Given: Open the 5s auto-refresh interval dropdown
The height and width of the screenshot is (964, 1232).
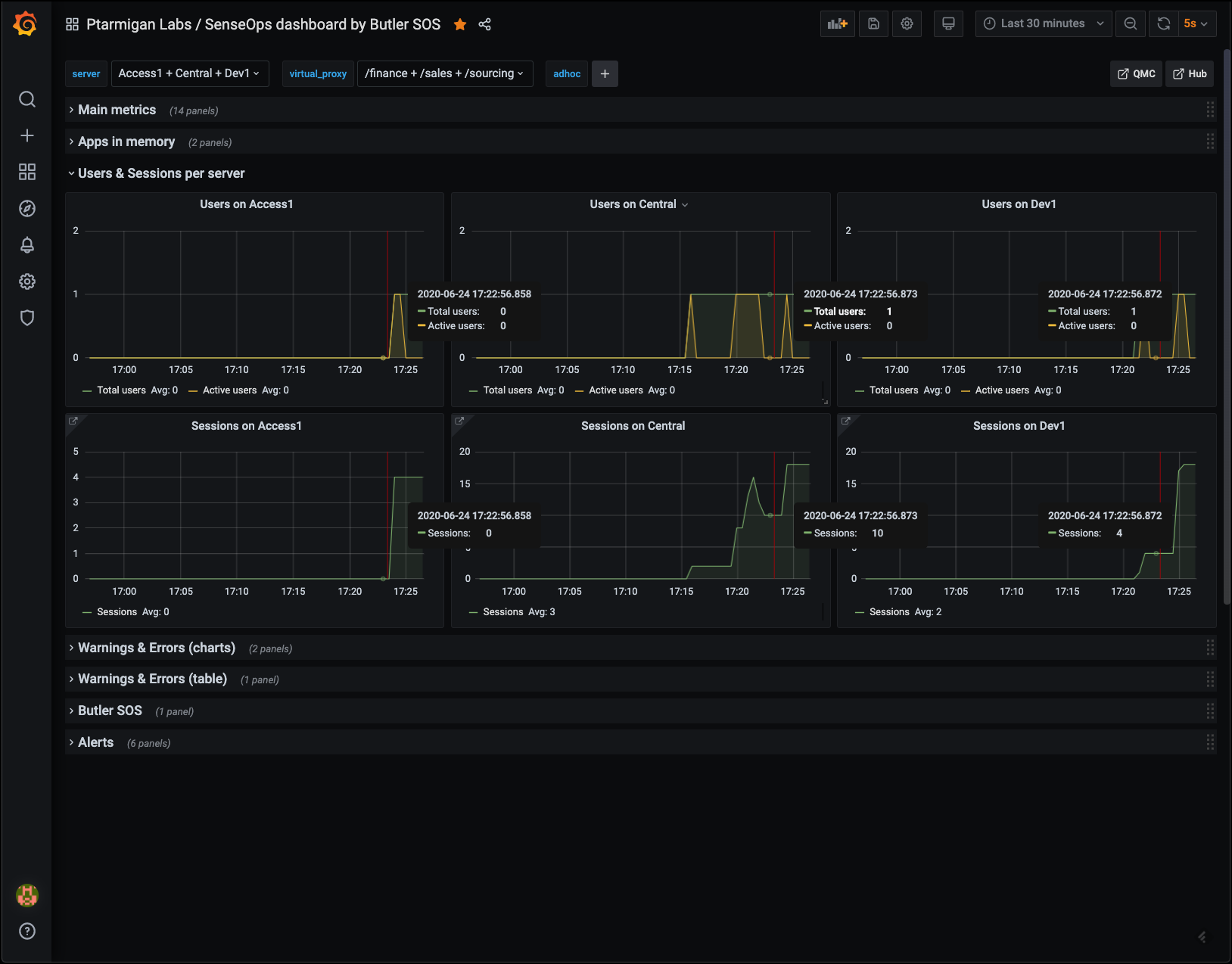Looking at the screenshot, I should tap(1196, 23).
